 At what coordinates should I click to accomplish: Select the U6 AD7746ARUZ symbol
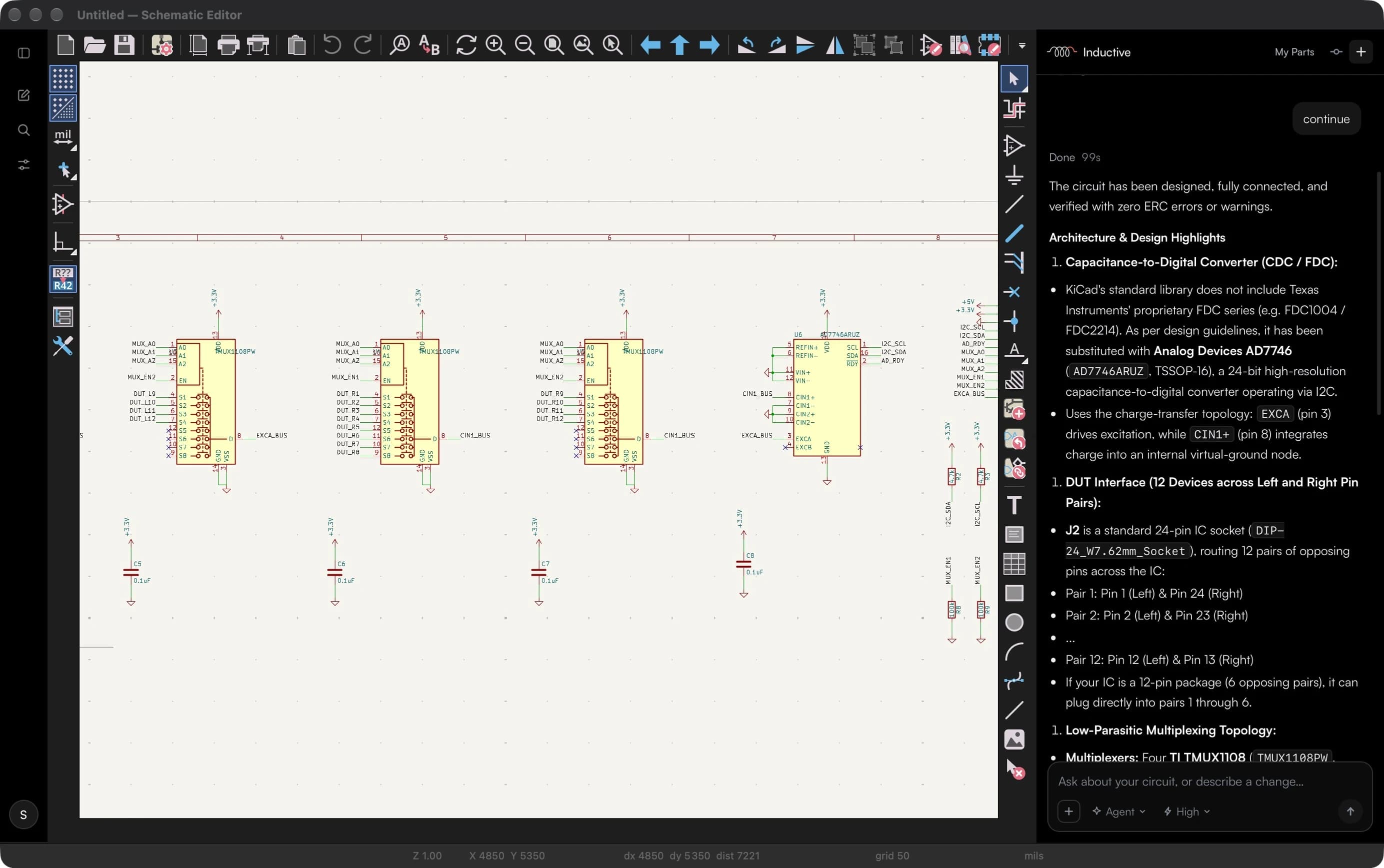pos(826,397)
